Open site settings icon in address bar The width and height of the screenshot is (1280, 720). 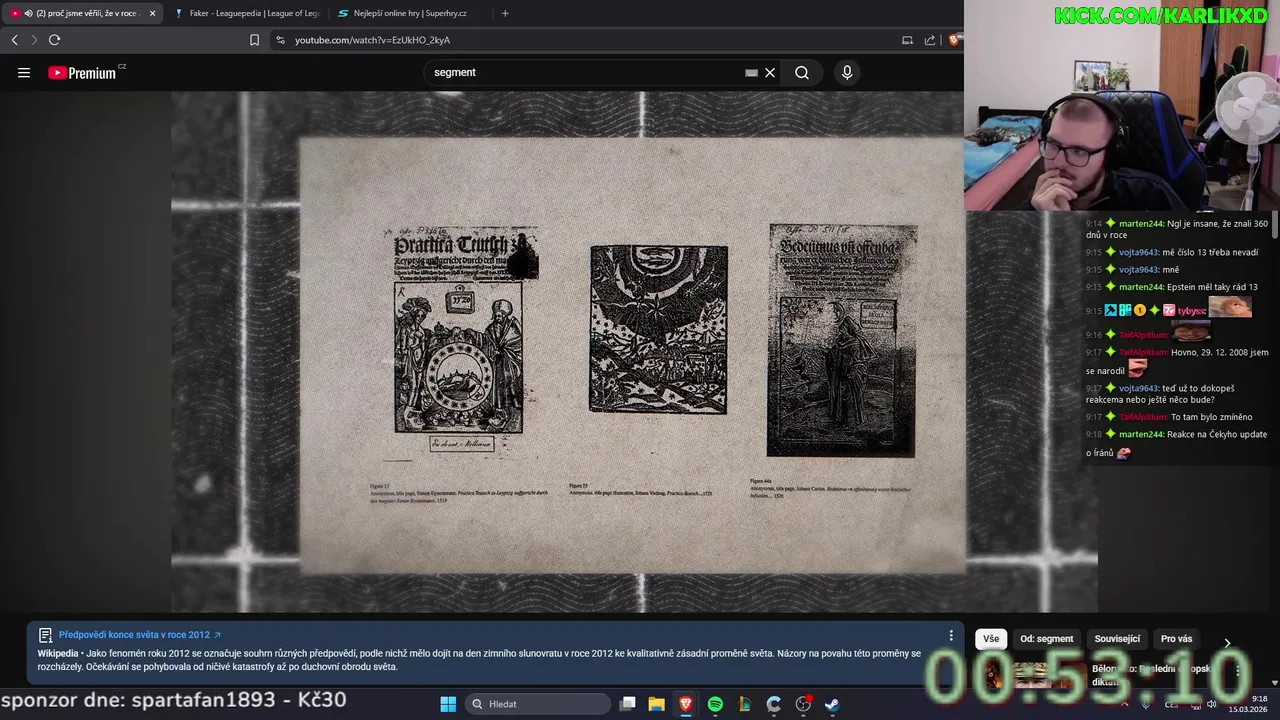point(280,40)
